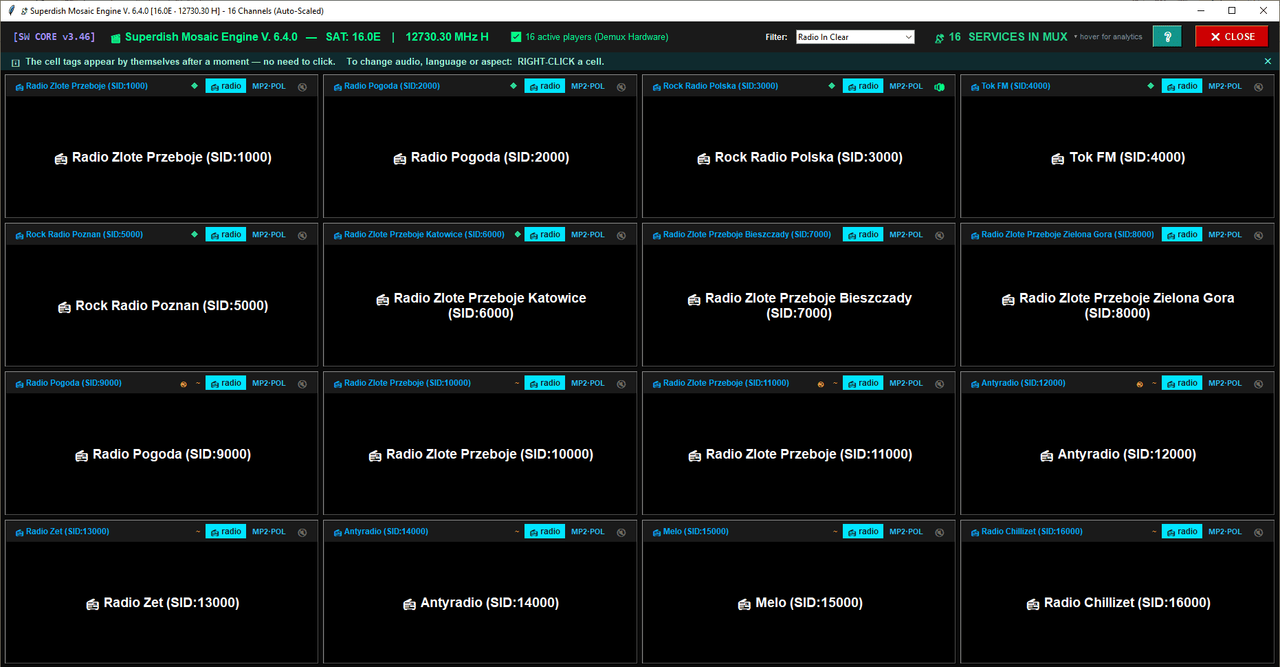Click the mute speaker icon on Antyradio SID:12000
The height and width of the screenshot is (667, 1280).
tap(1258, 383)
